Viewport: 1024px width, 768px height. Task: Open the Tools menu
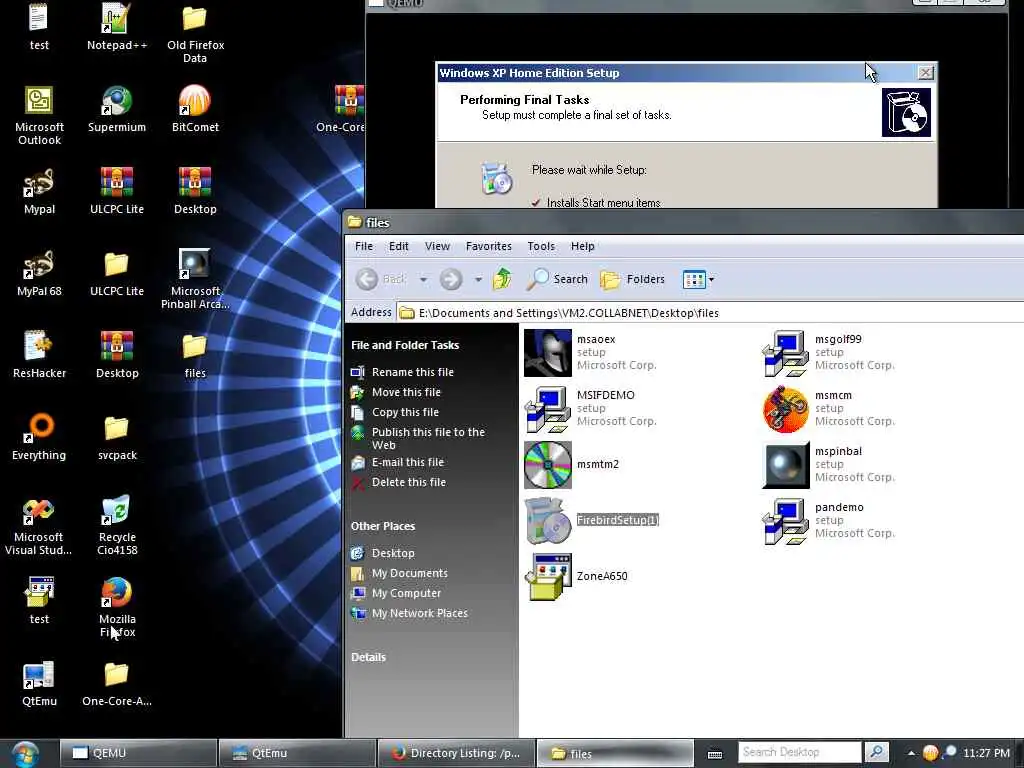[x=541, y=246]
